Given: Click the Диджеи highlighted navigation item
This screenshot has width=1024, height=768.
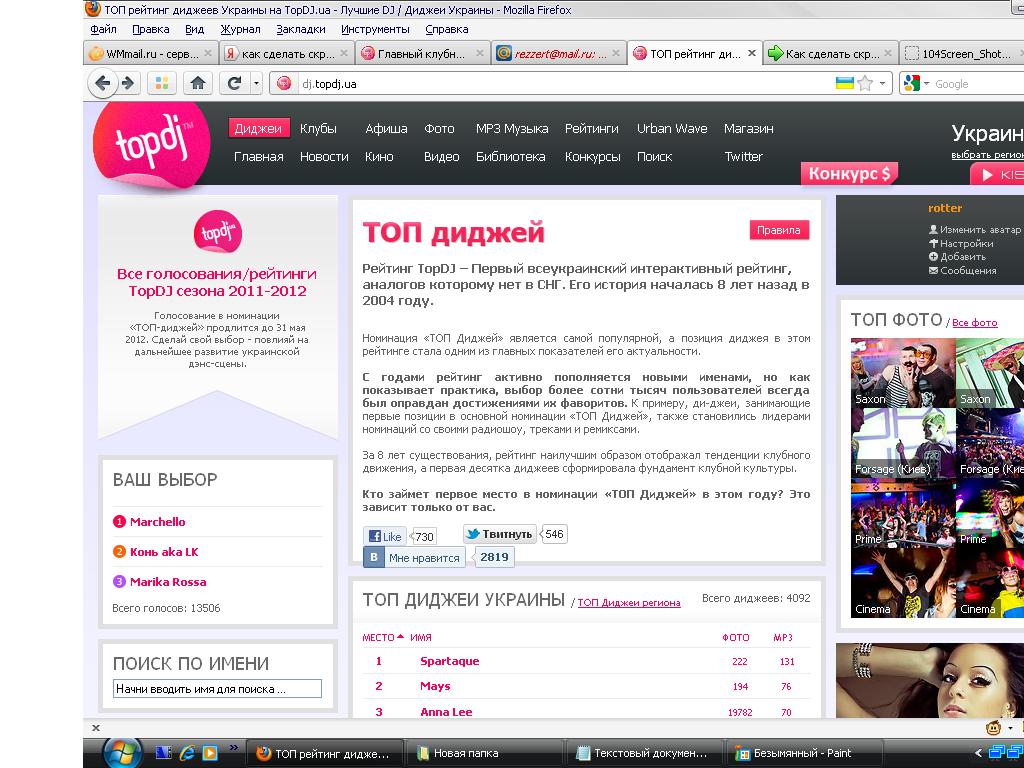Looking at the screenshot, I should pos(258,129).
